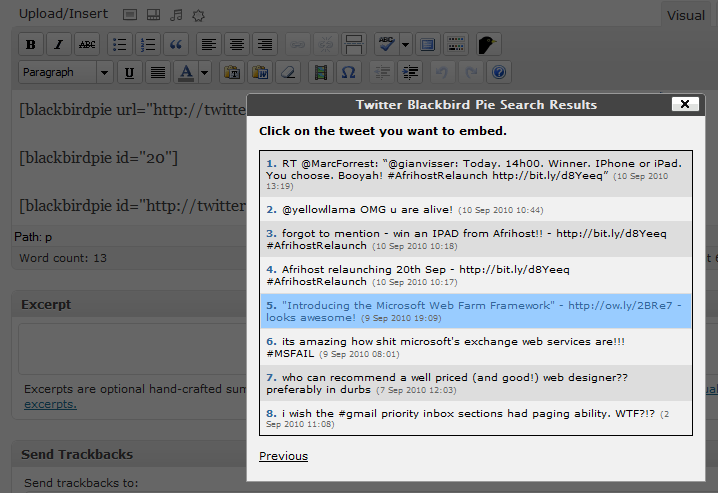Click the Excerpt panel header

pyautogui.click(x=129, y=304)
